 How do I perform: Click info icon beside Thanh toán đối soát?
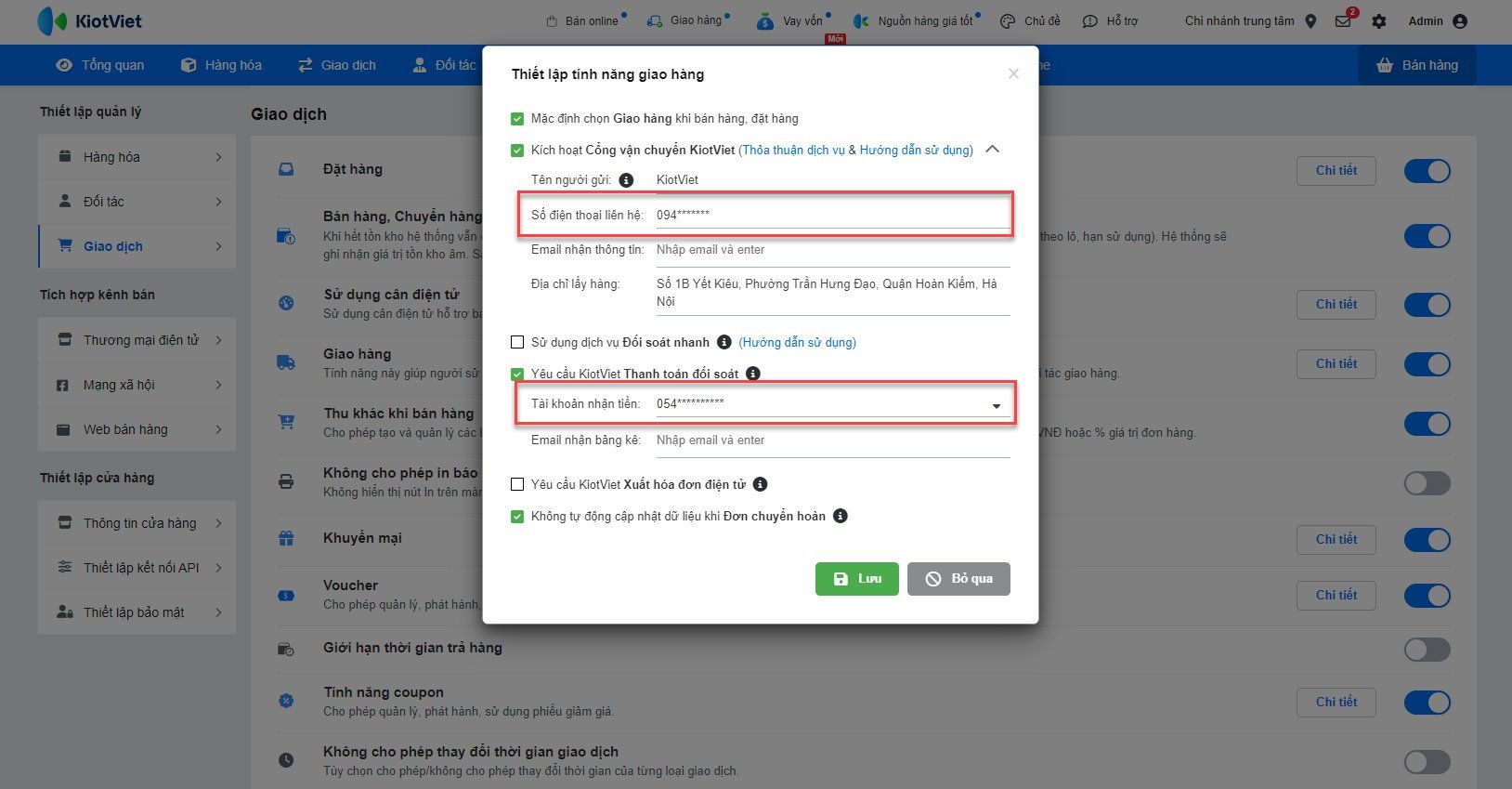coord(753,374)
